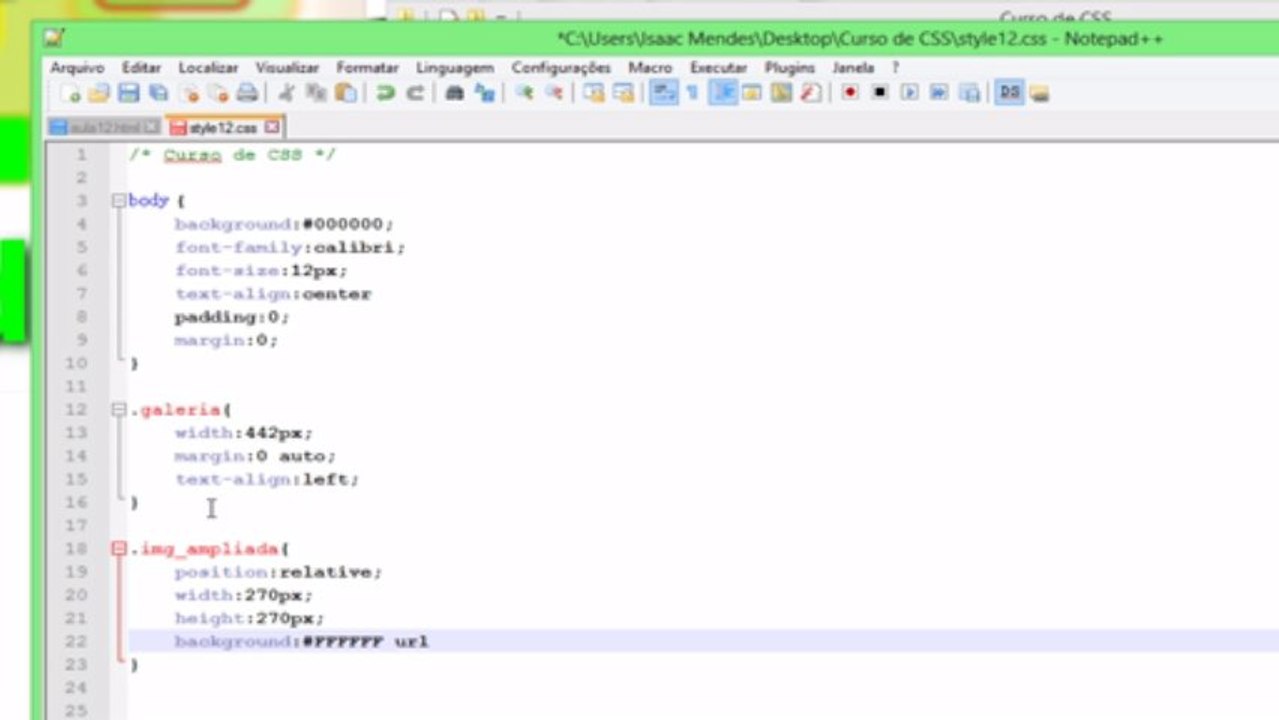Click the 'font-family:calibri;' line
The image size is (1279, 720).
coord(290,247)
